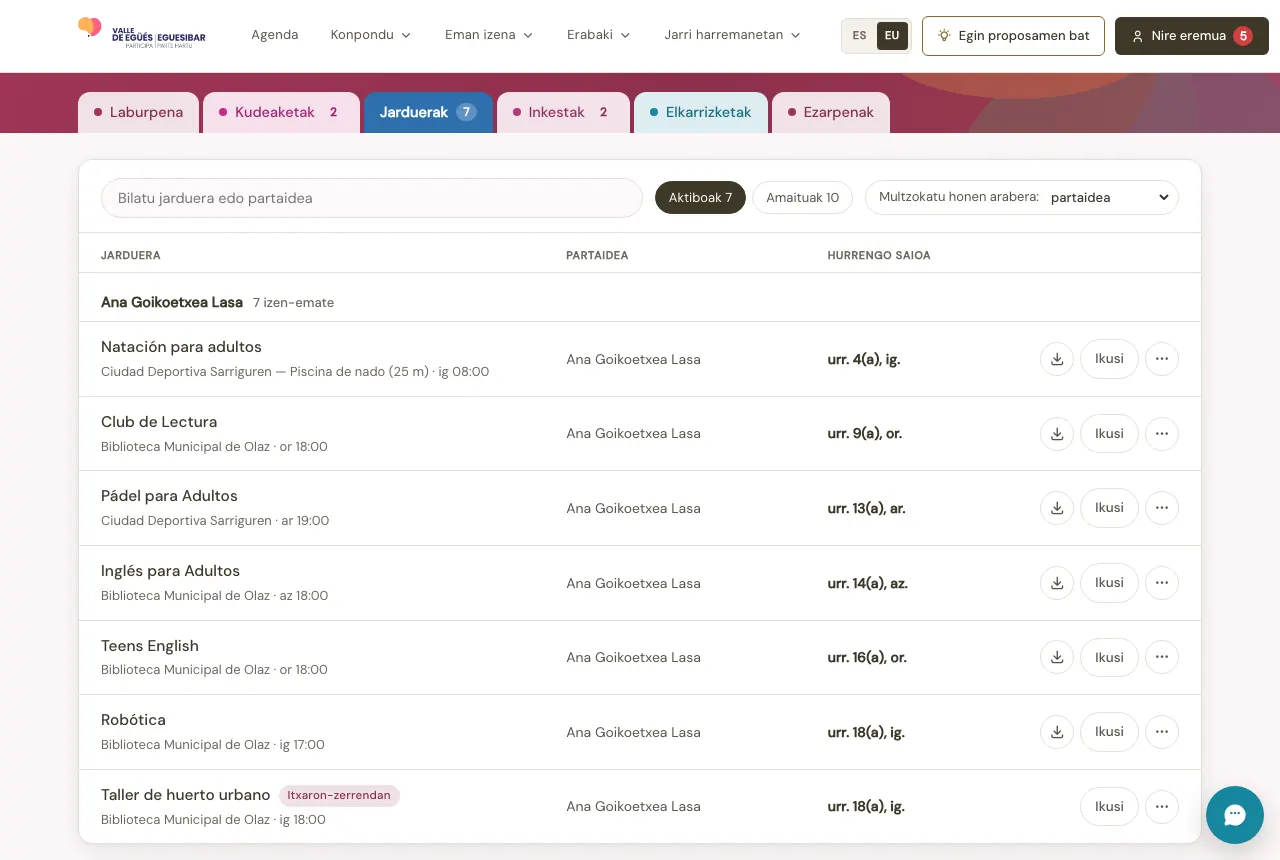
Task: Switch to the Inkestak tab
Action: [x=563, y=113]
